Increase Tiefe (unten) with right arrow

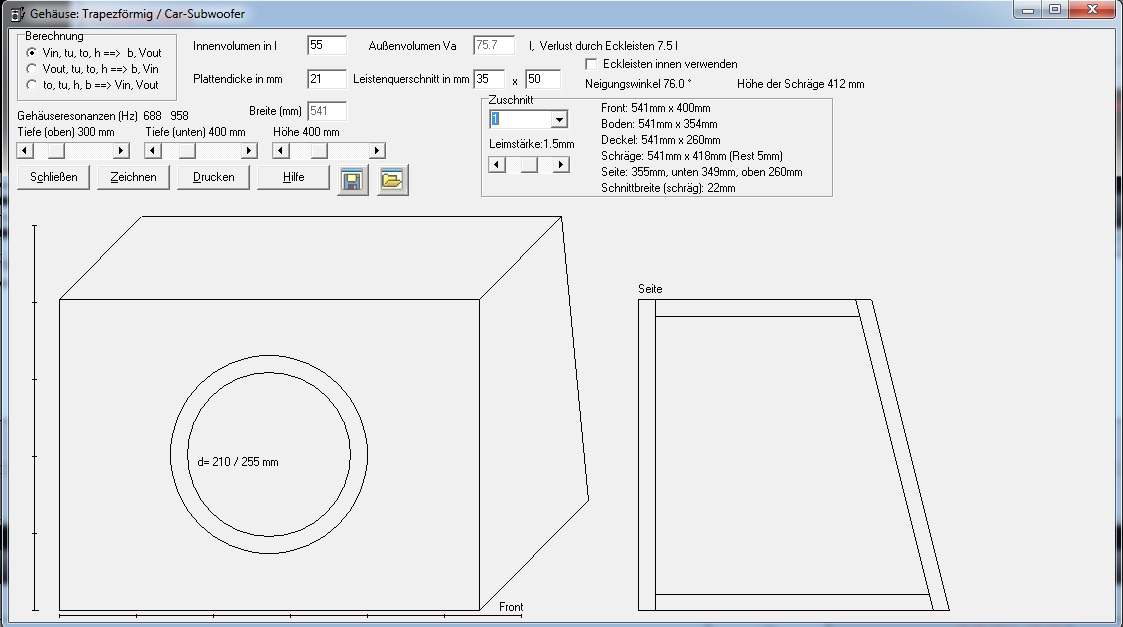tap(249, 150)
